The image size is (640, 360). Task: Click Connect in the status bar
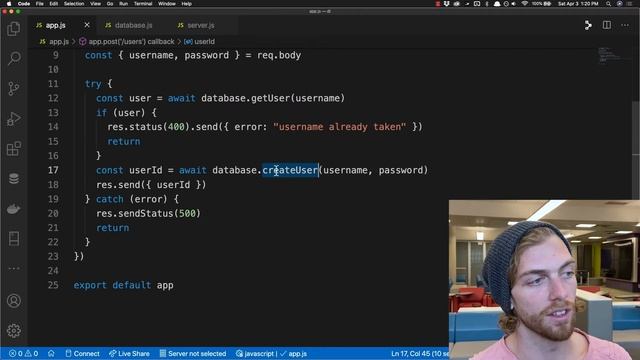[x=82, y=353]
